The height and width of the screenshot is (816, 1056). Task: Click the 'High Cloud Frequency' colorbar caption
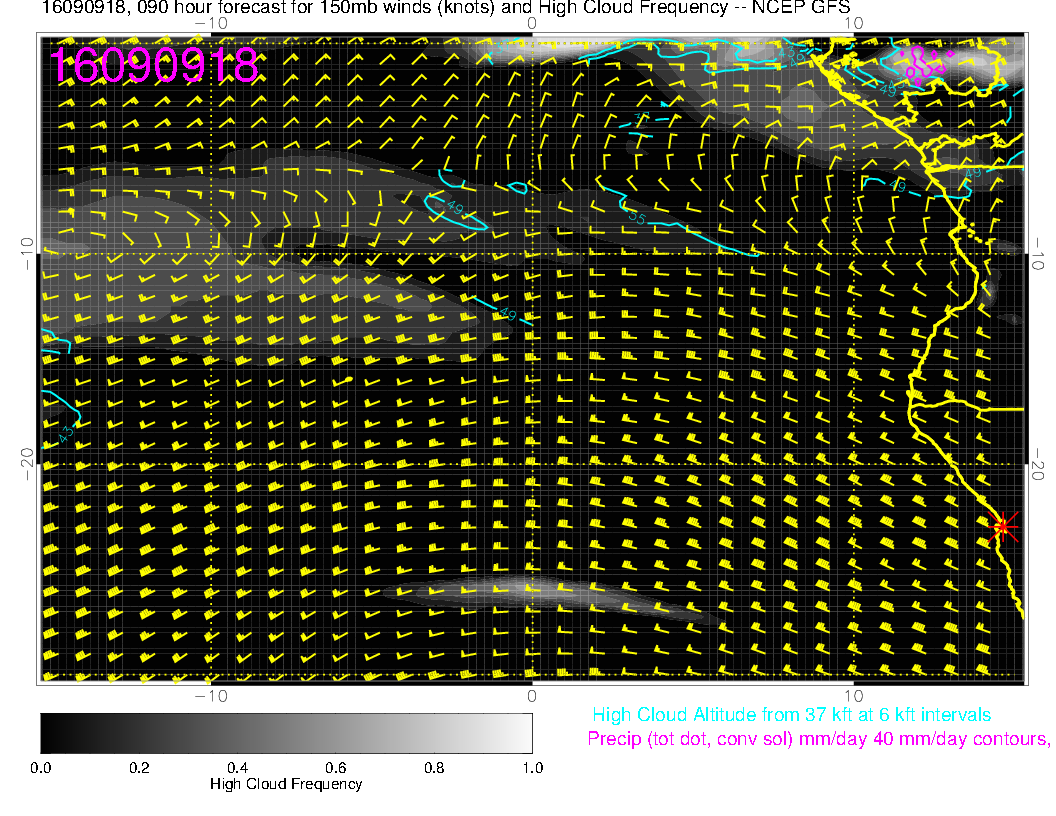(x=286, y=784)
